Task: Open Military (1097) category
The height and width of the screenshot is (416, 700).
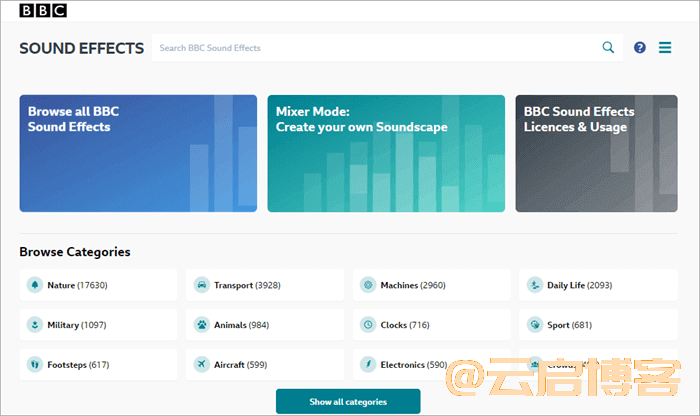Action: (x=98, y=324)
